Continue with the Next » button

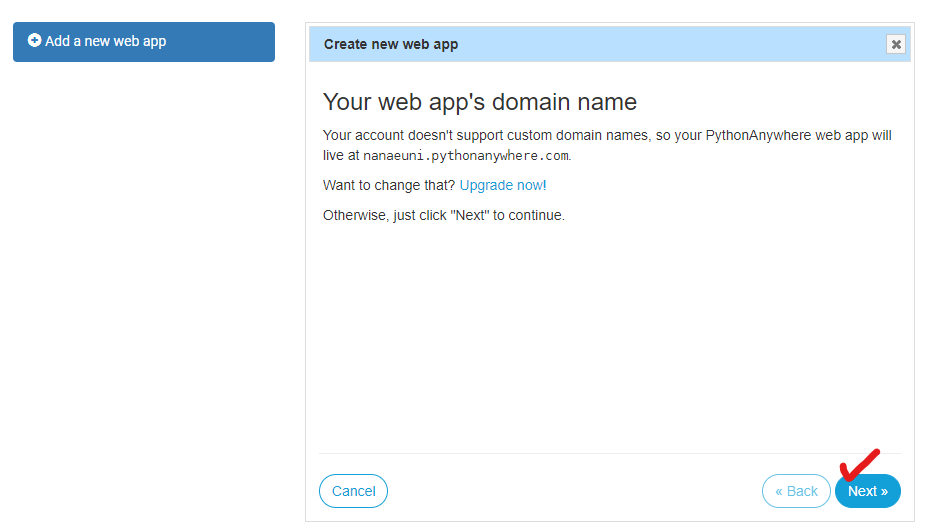pyautogui.click(x=868, y=491)
